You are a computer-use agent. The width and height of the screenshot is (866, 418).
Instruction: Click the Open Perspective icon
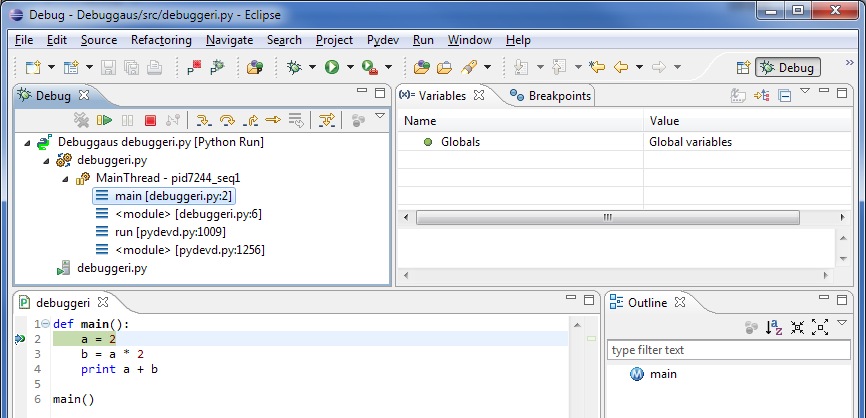(743, 67)
